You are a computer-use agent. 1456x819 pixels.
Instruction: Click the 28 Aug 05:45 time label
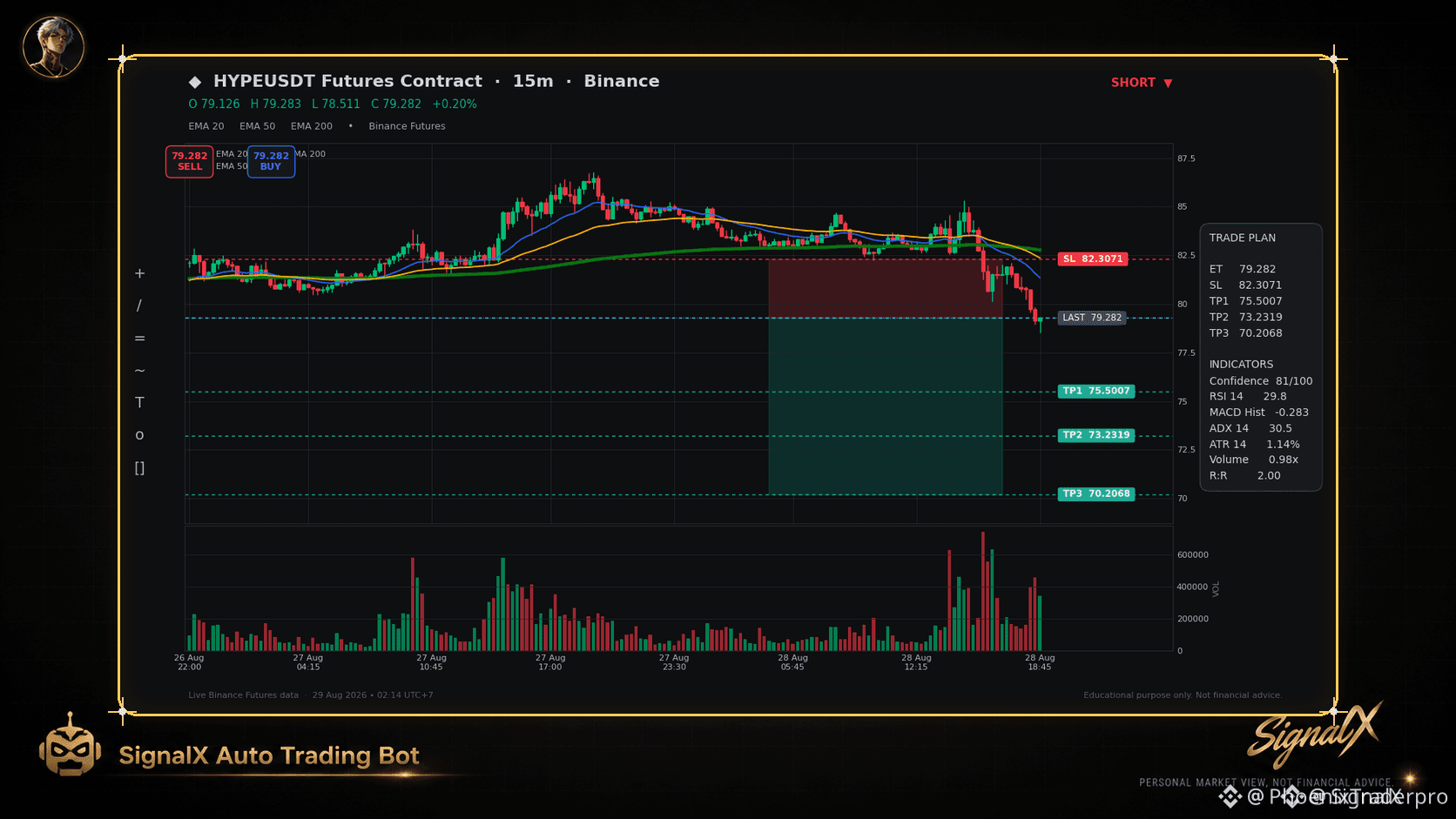pyautogui.click(x=793, y=662)
